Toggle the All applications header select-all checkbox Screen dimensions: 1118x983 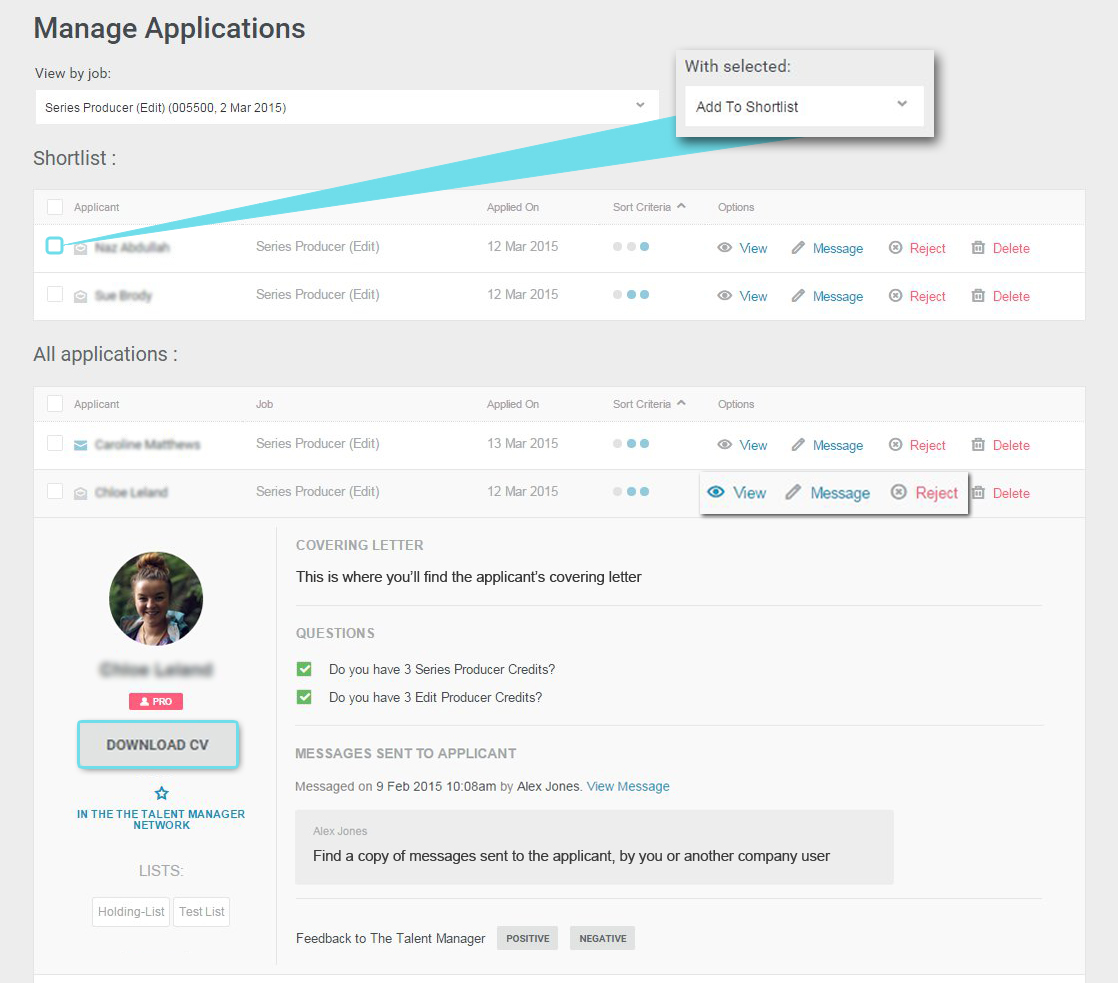55,404
